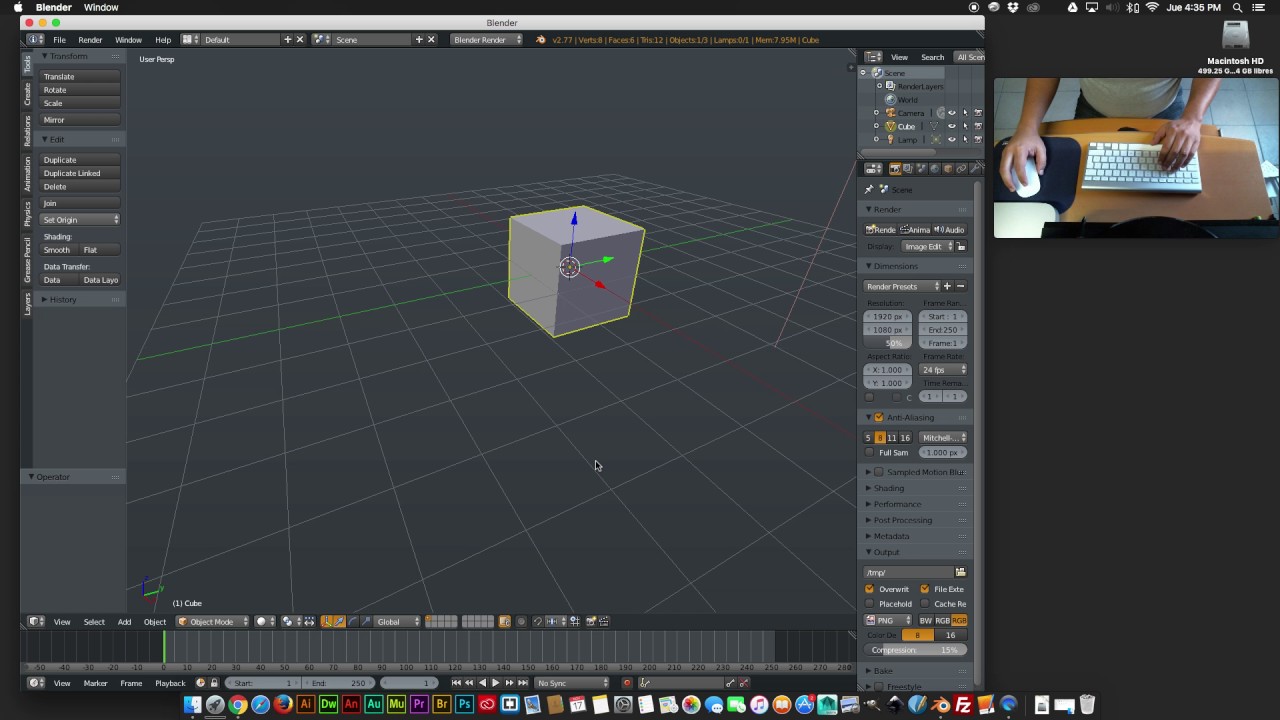The height and width of the screenshot is (720, 1280).
Task: Open Photoshop from the Dock
Action: pyautogui.click(x=464, y=705)
